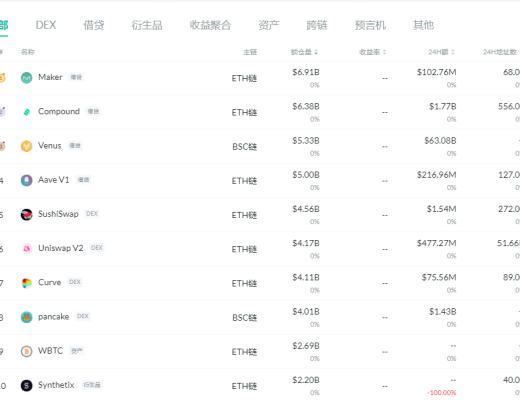Screen dimensions: 520x400
Task: Switch to the DEX tab
Action: [46, 25]
